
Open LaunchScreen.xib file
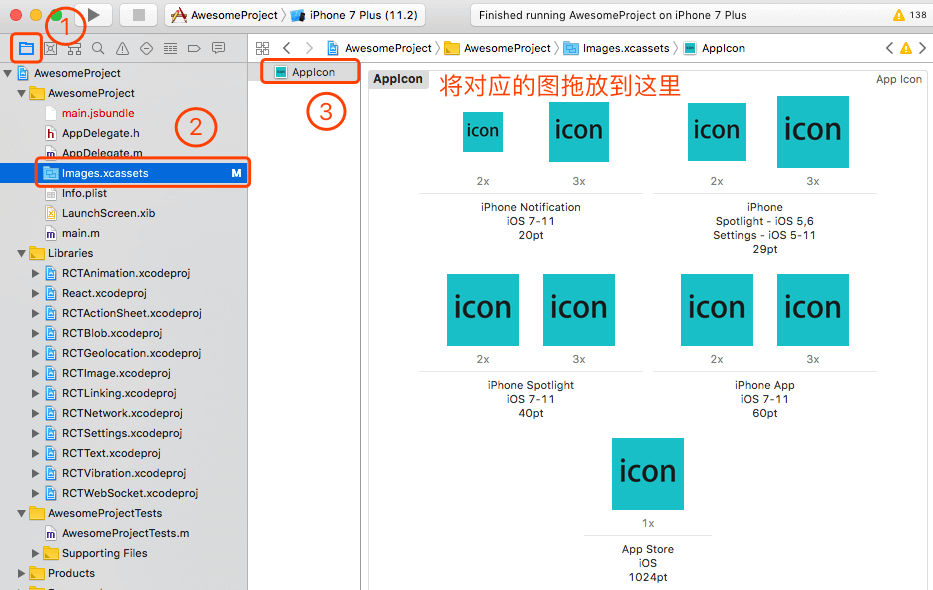(108, 213)
